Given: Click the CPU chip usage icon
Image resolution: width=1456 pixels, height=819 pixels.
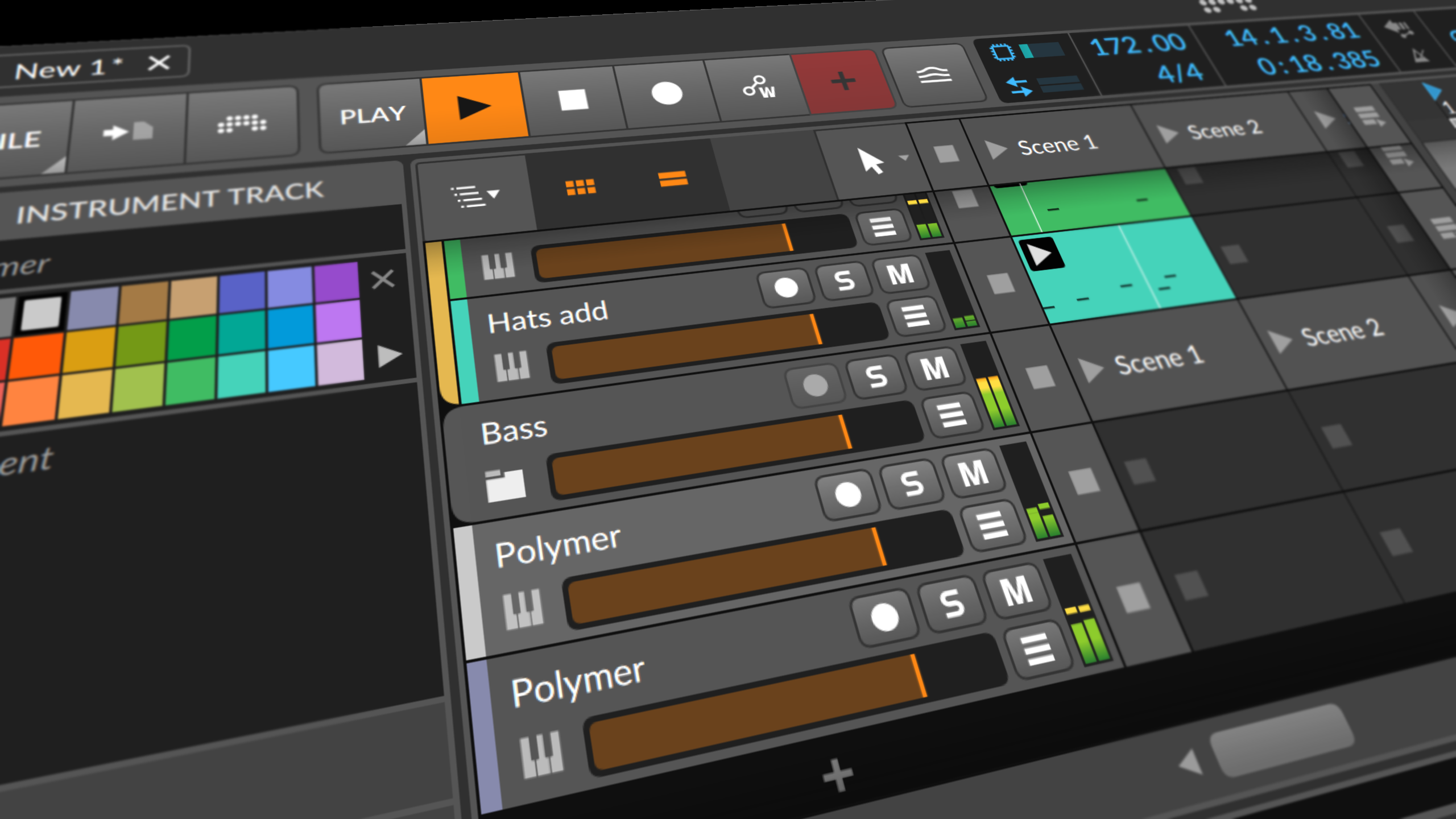Looking at the screenshot, I should click(1002, 52).
